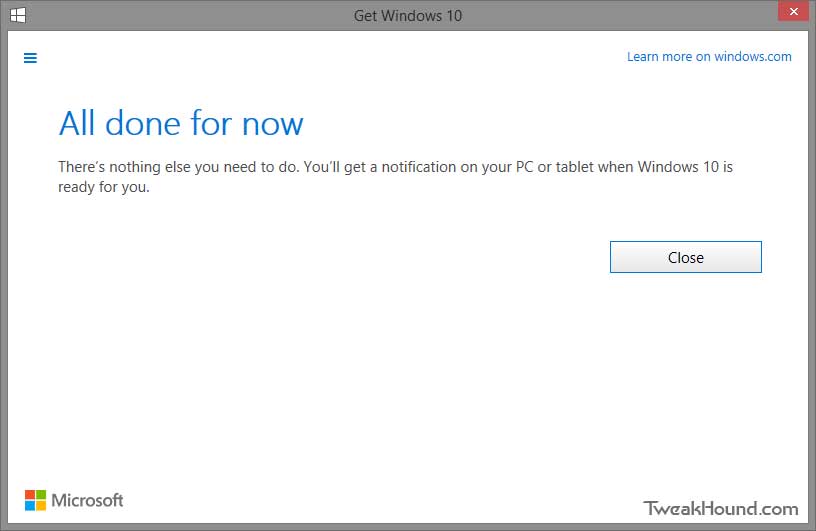Open Learn more on windows.com link
This screenshot has width=816, height=531.
(x=709, y=56)
